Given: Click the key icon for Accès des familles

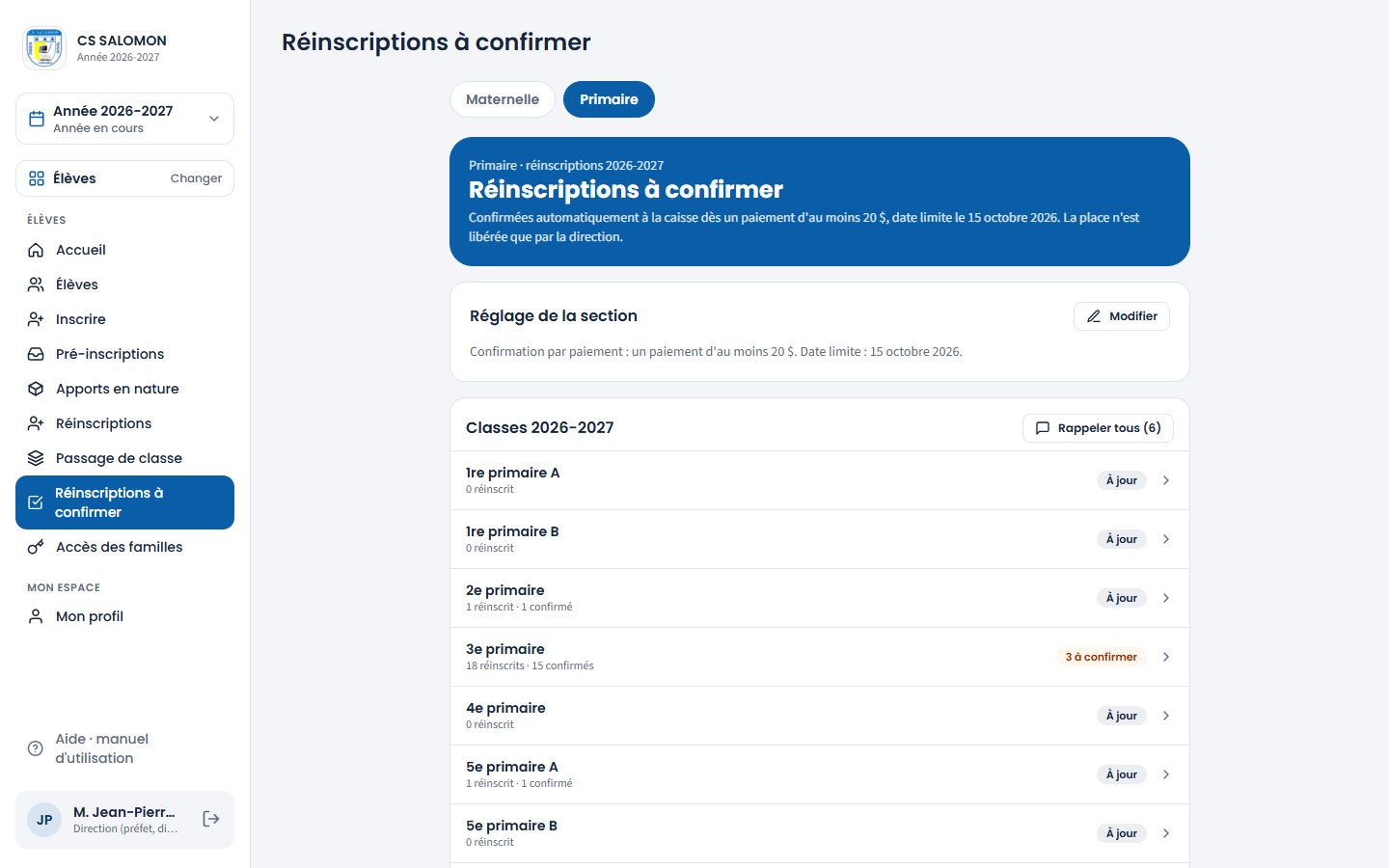Looking at the screenshot, I should (36, 547).
